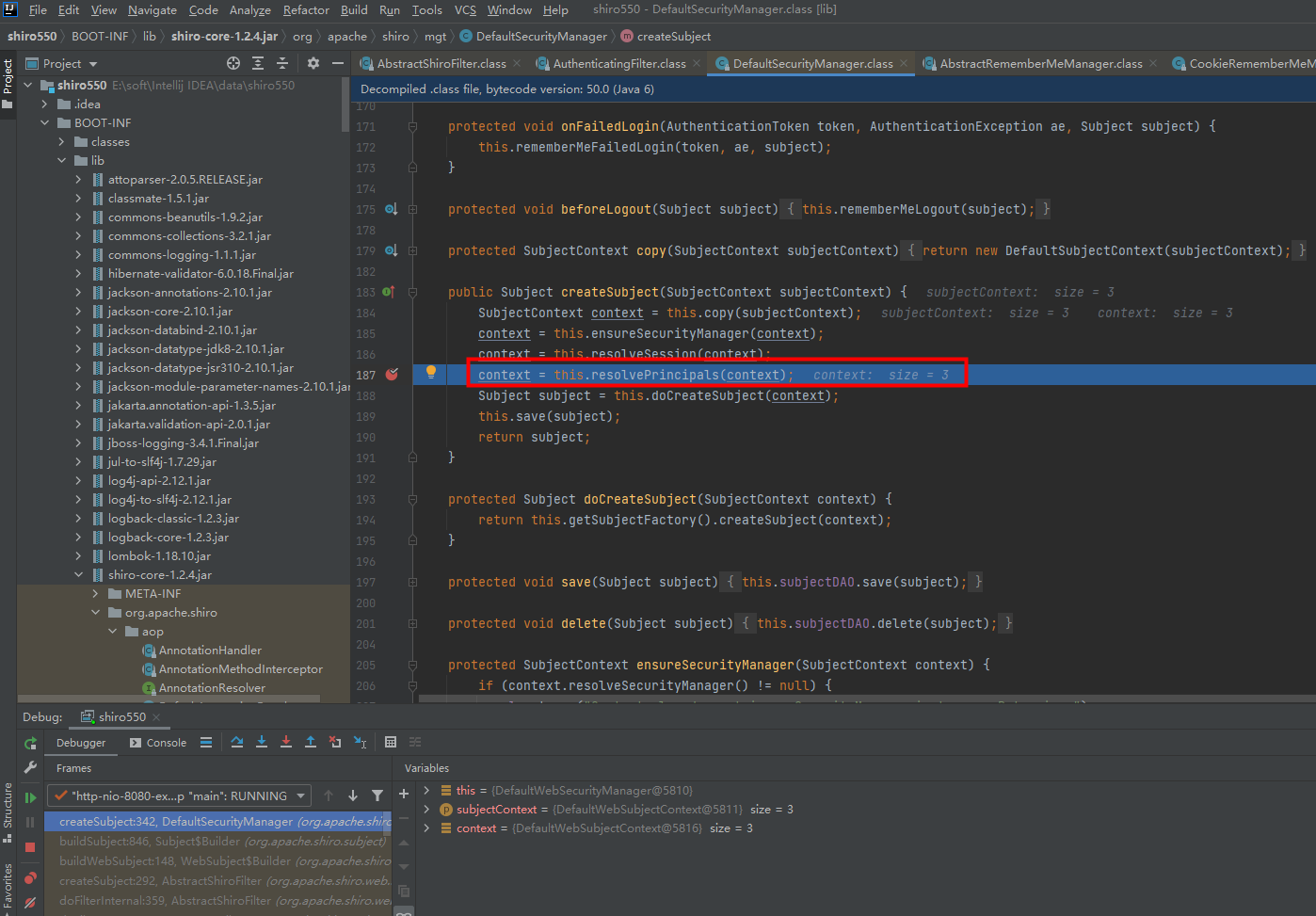
Task: Open debugger settings wrench icon
Action: click(30, 767)
